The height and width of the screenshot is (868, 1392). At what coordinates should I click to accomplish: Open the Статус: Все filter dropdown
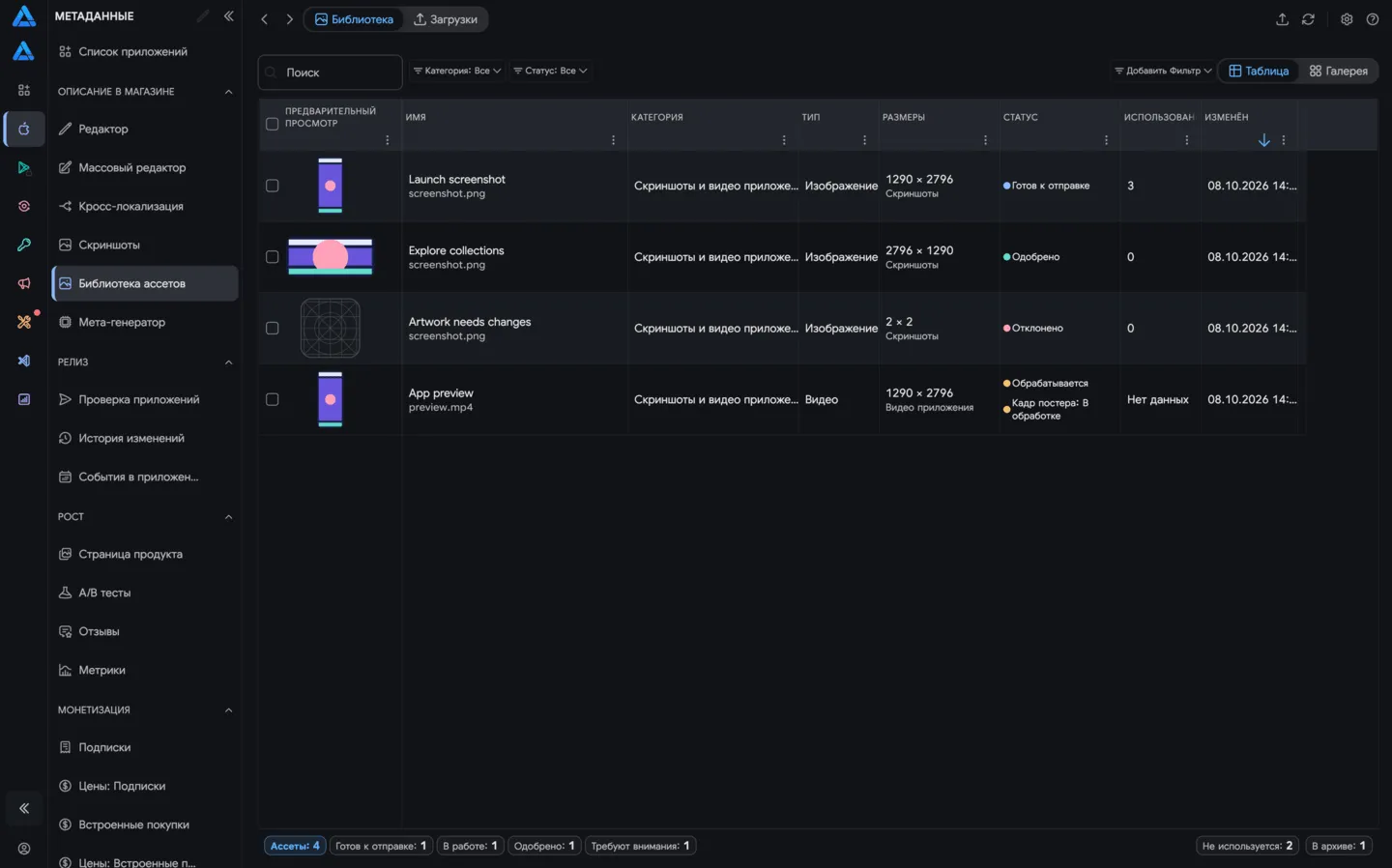pos(550,71)
